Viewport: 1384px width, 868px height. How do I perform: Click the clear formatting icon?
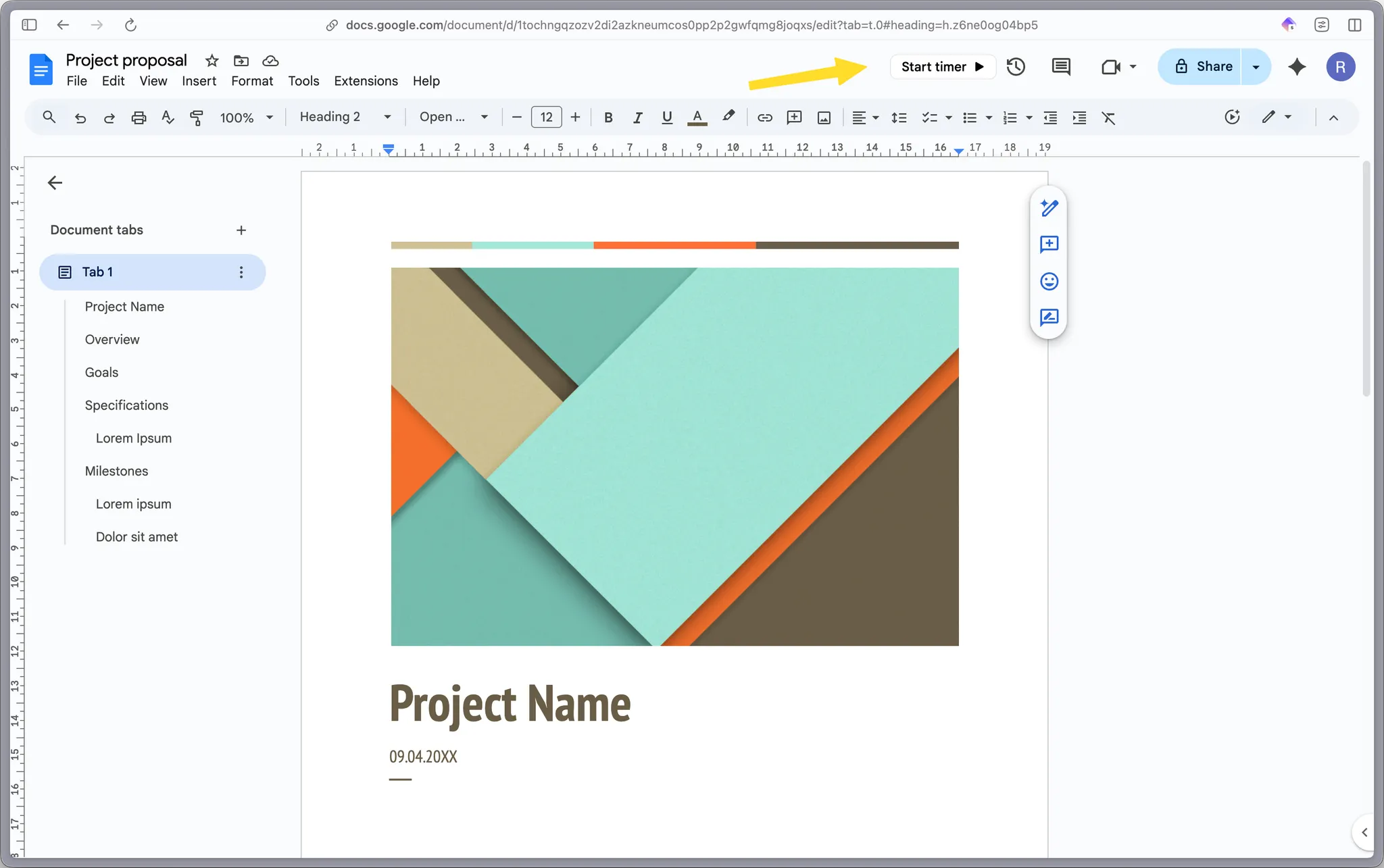1108,118
